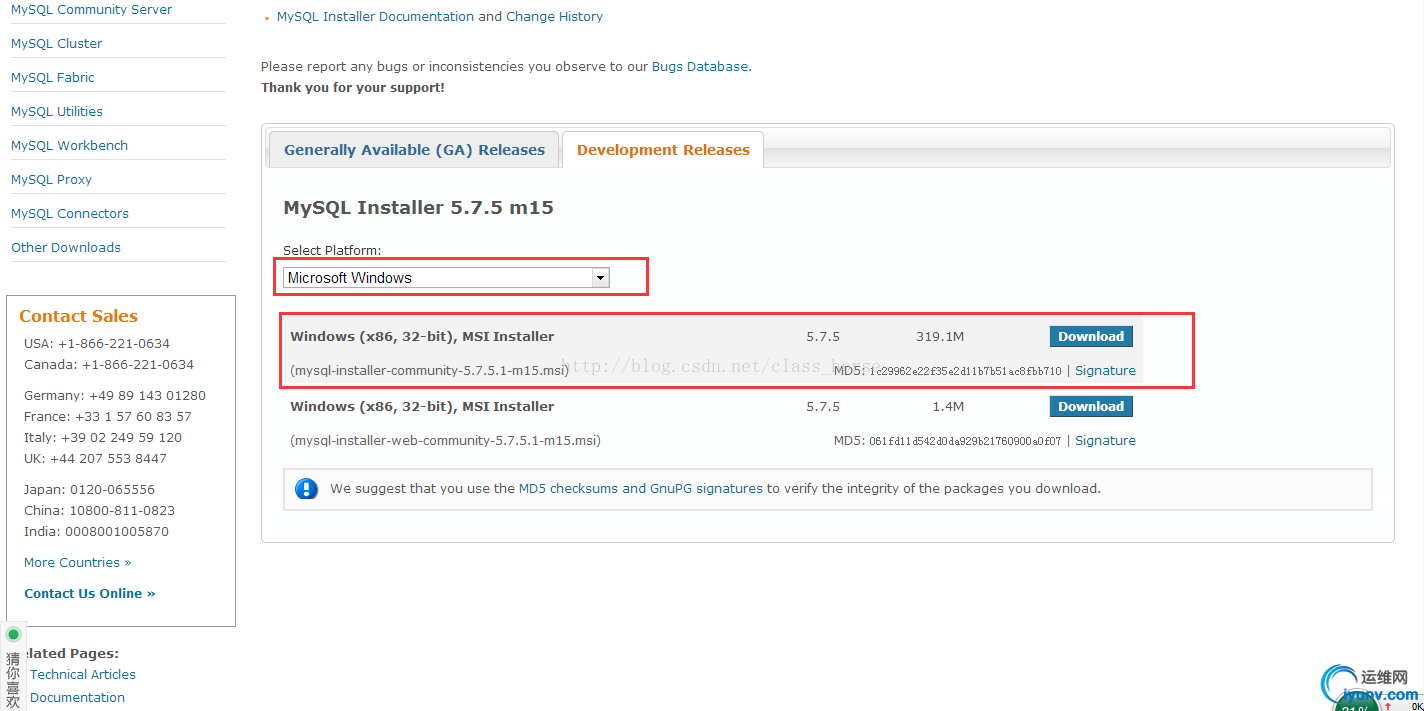Click Japan phone number 0120-065556
The image size is (1424, 711).
pyautogui.click(x=112, y=490)
